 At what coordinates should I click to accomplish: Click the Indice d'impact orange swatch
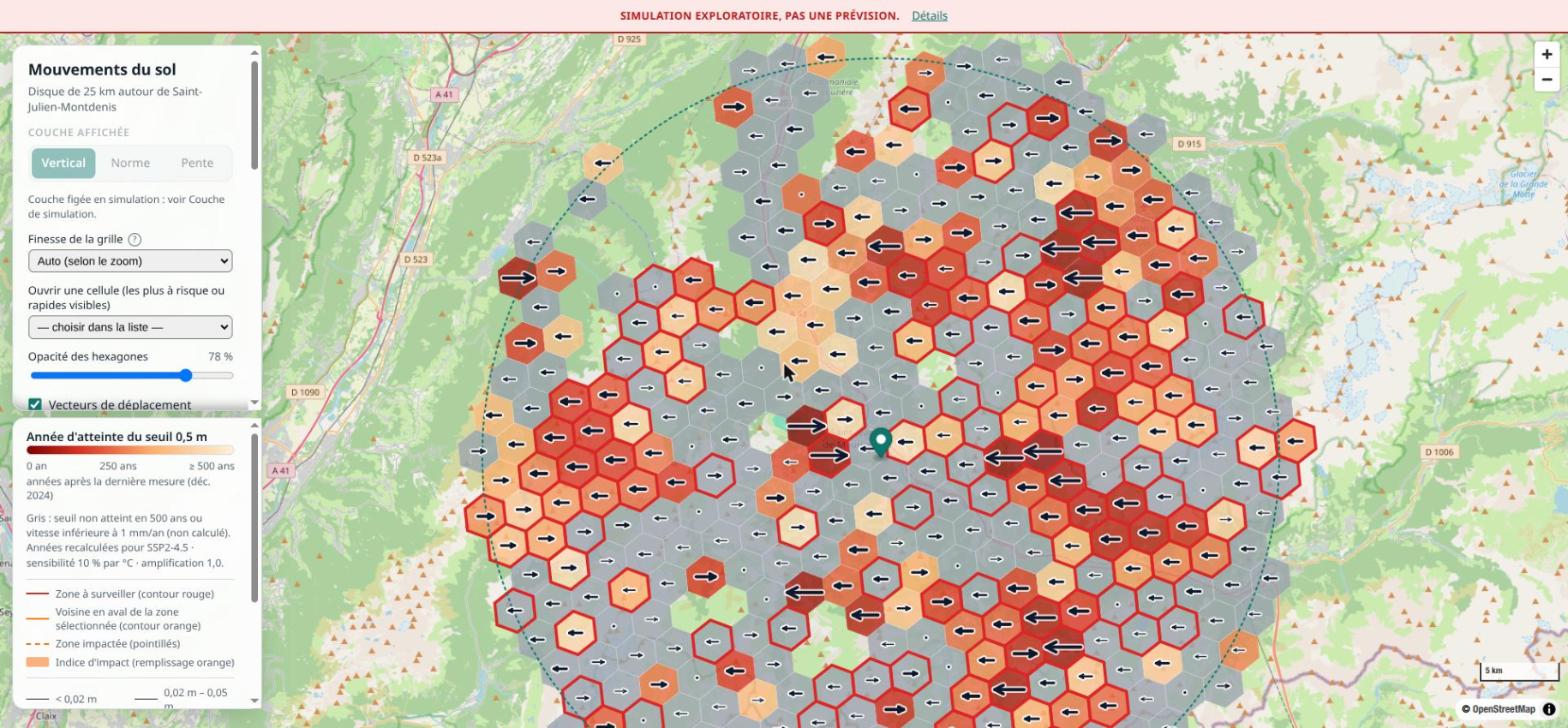[x=38, y=662]
